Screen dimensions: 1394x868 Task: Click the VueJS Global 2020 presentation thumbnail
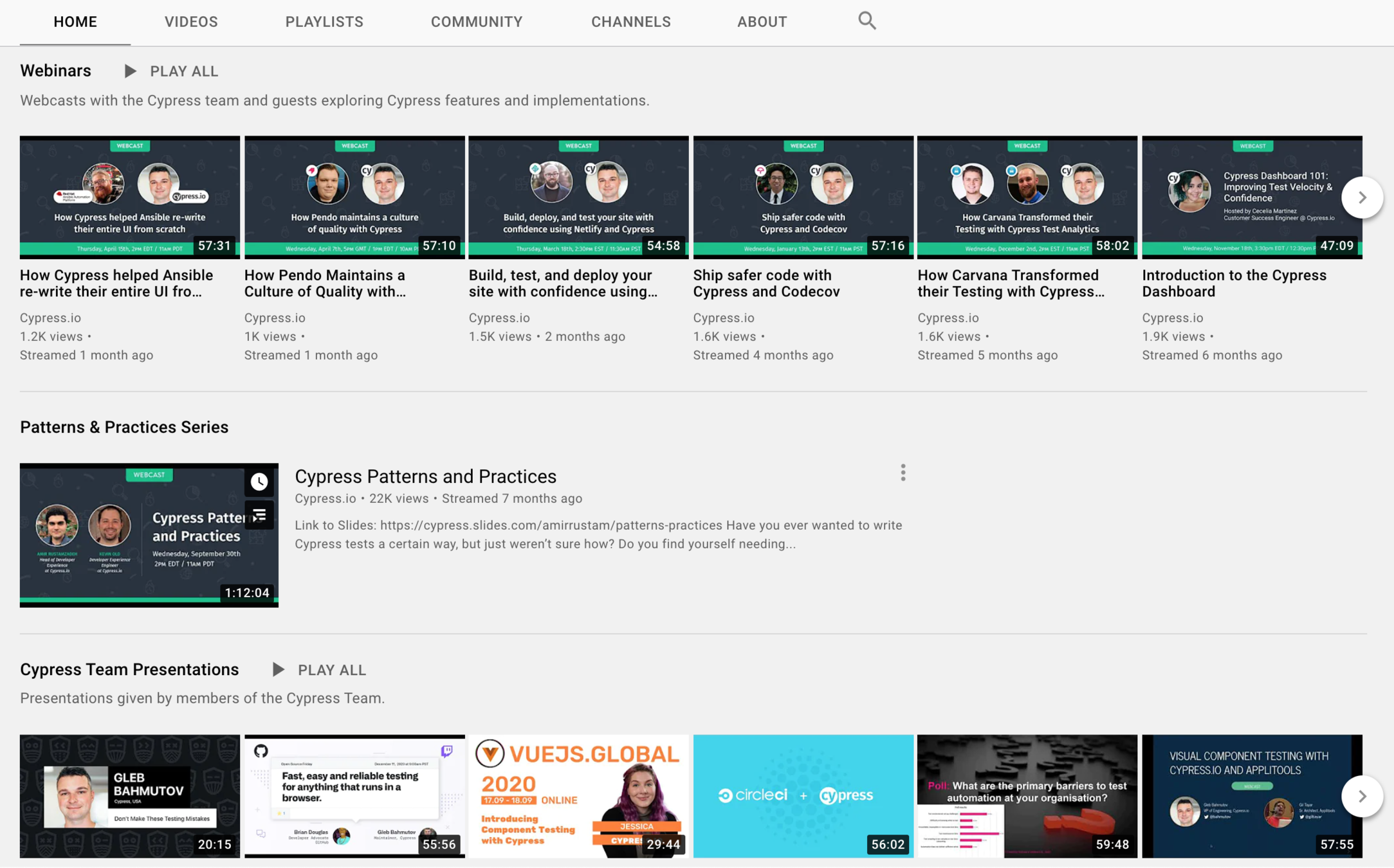tap(578, 796)
